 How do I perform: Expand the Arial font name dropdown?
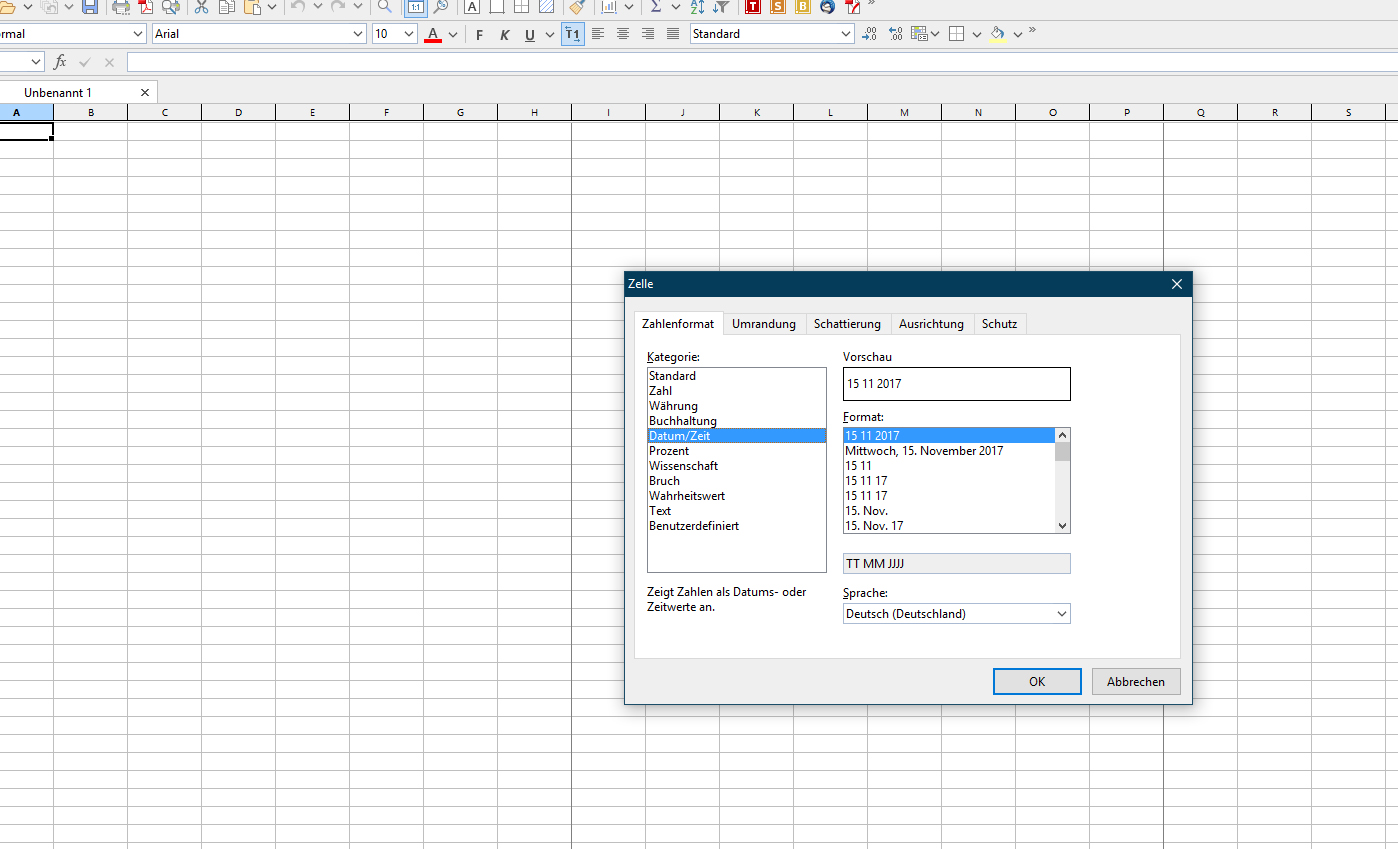pos(359,34)
